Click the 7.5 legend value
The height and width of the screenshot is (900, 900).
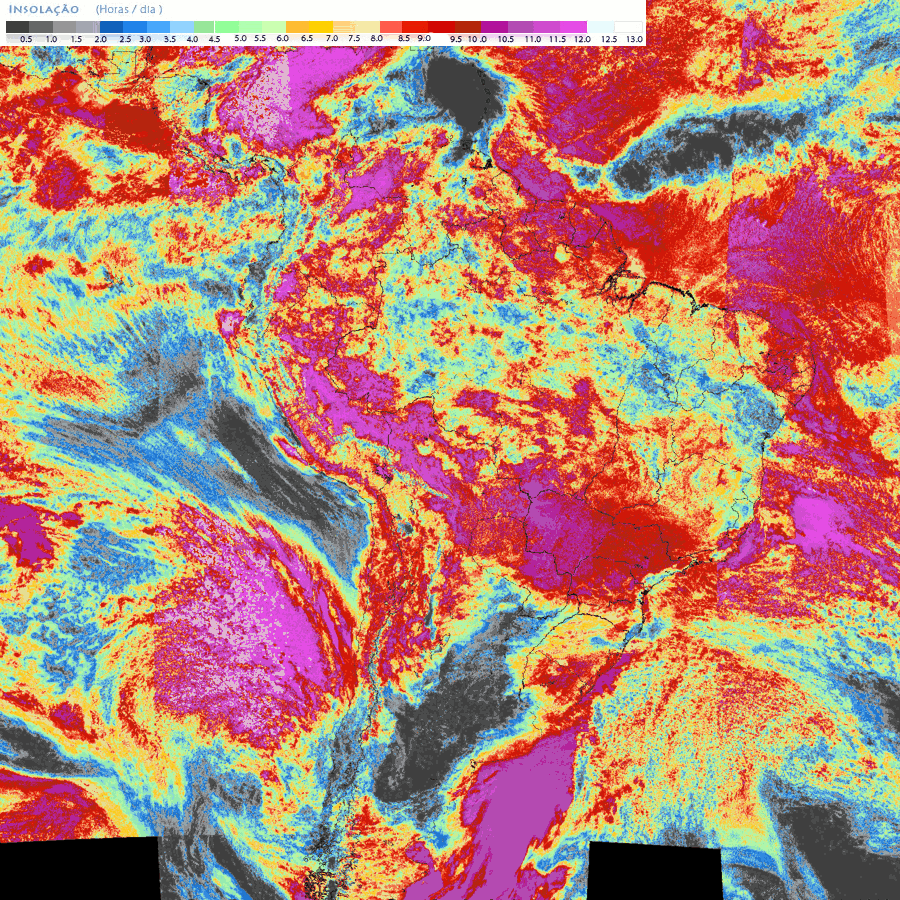pos(354,38)
